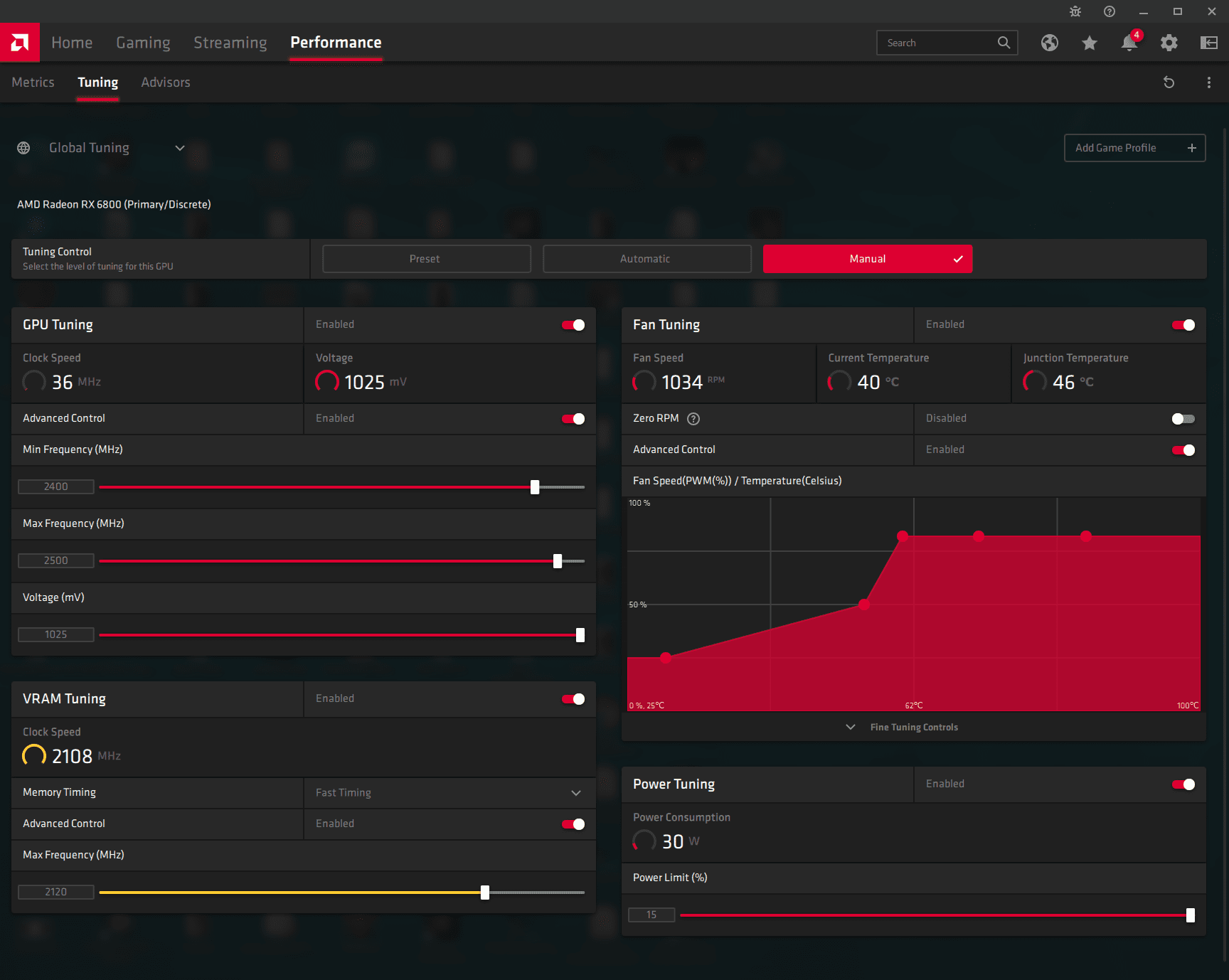
Task: Click Power Limit 15 input field
Action: tap(651, 915)
